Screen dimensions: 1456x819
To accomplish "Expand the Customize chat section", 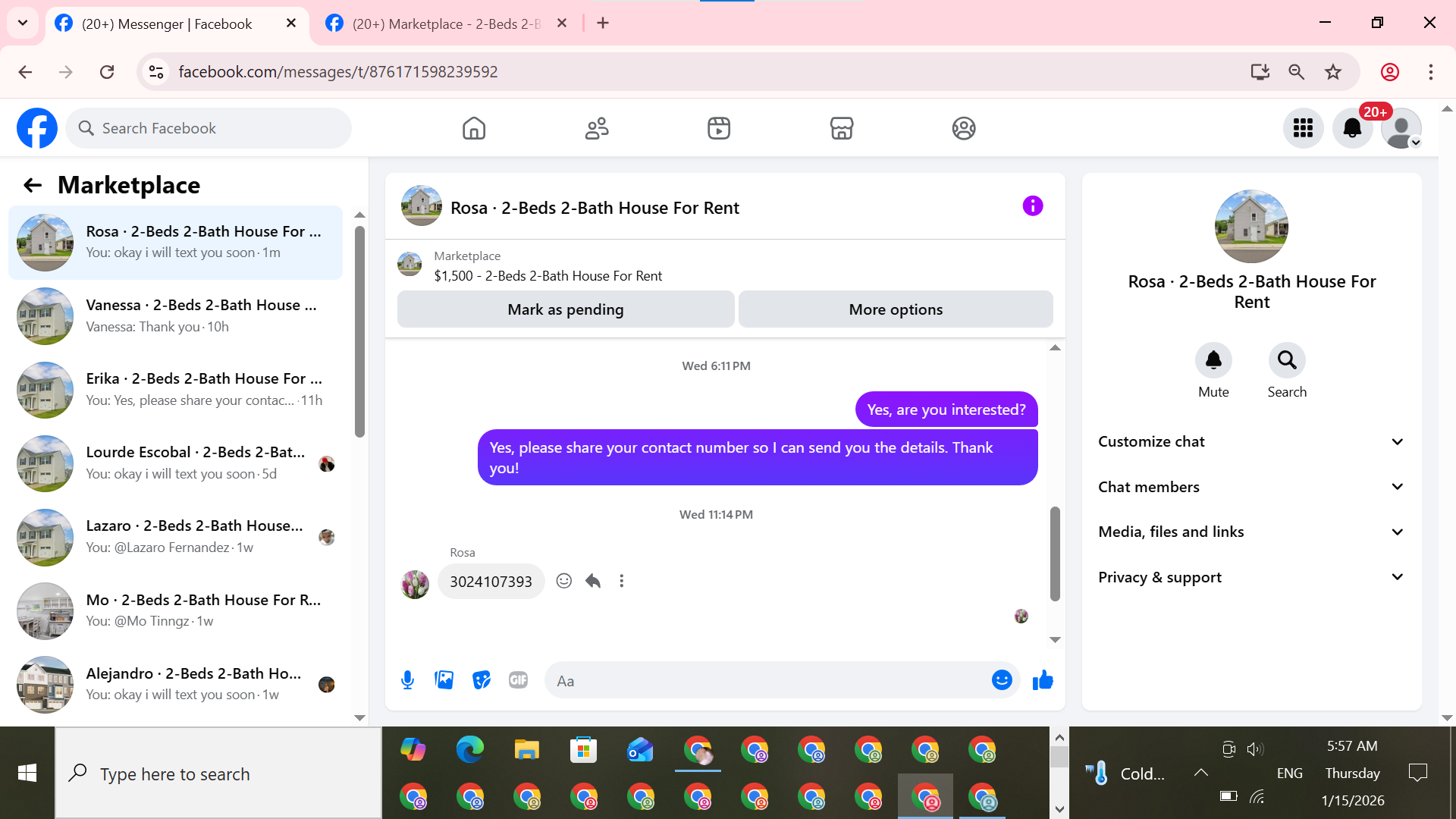I will (1251, 441).
